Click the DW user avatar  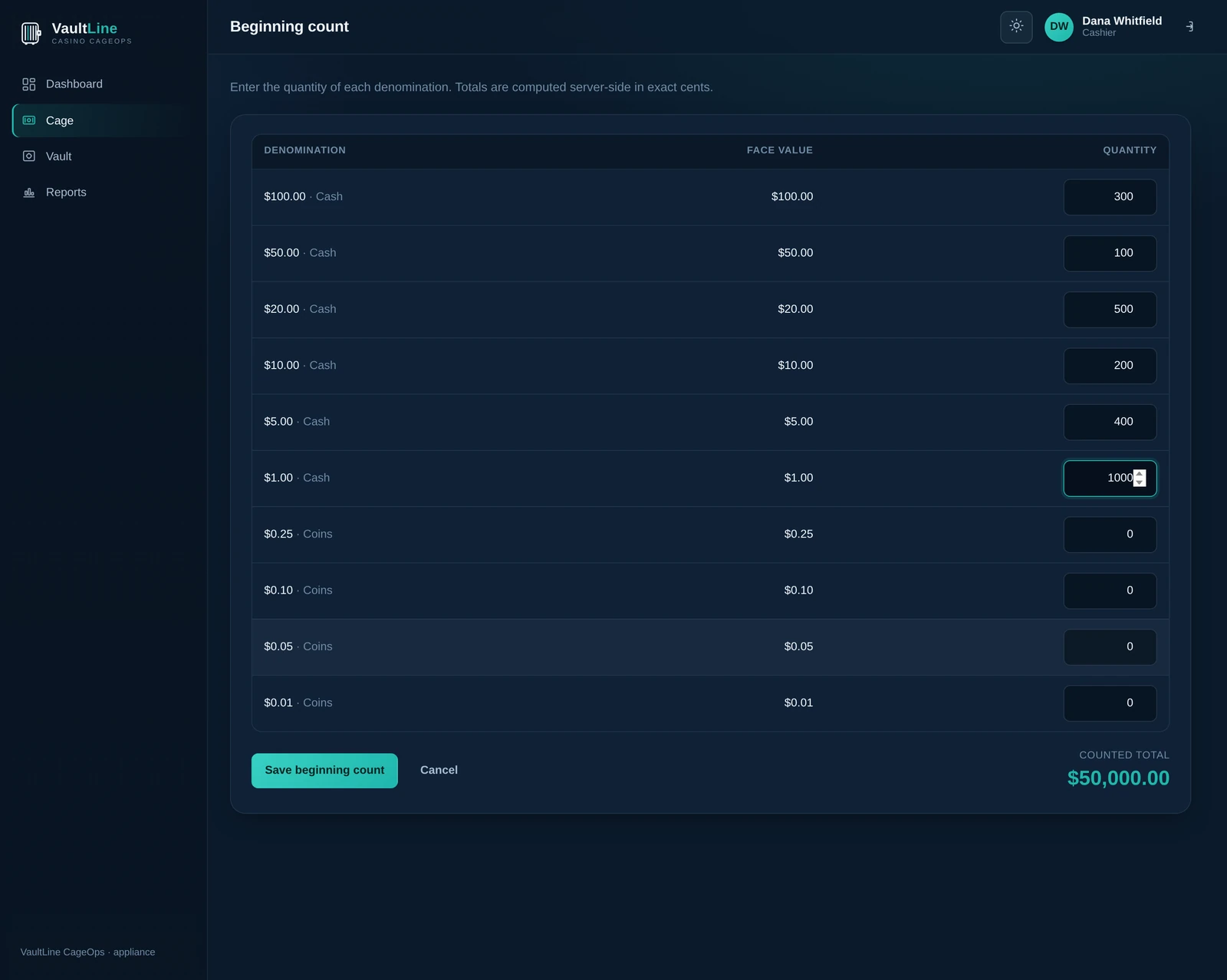[1059, 27]
